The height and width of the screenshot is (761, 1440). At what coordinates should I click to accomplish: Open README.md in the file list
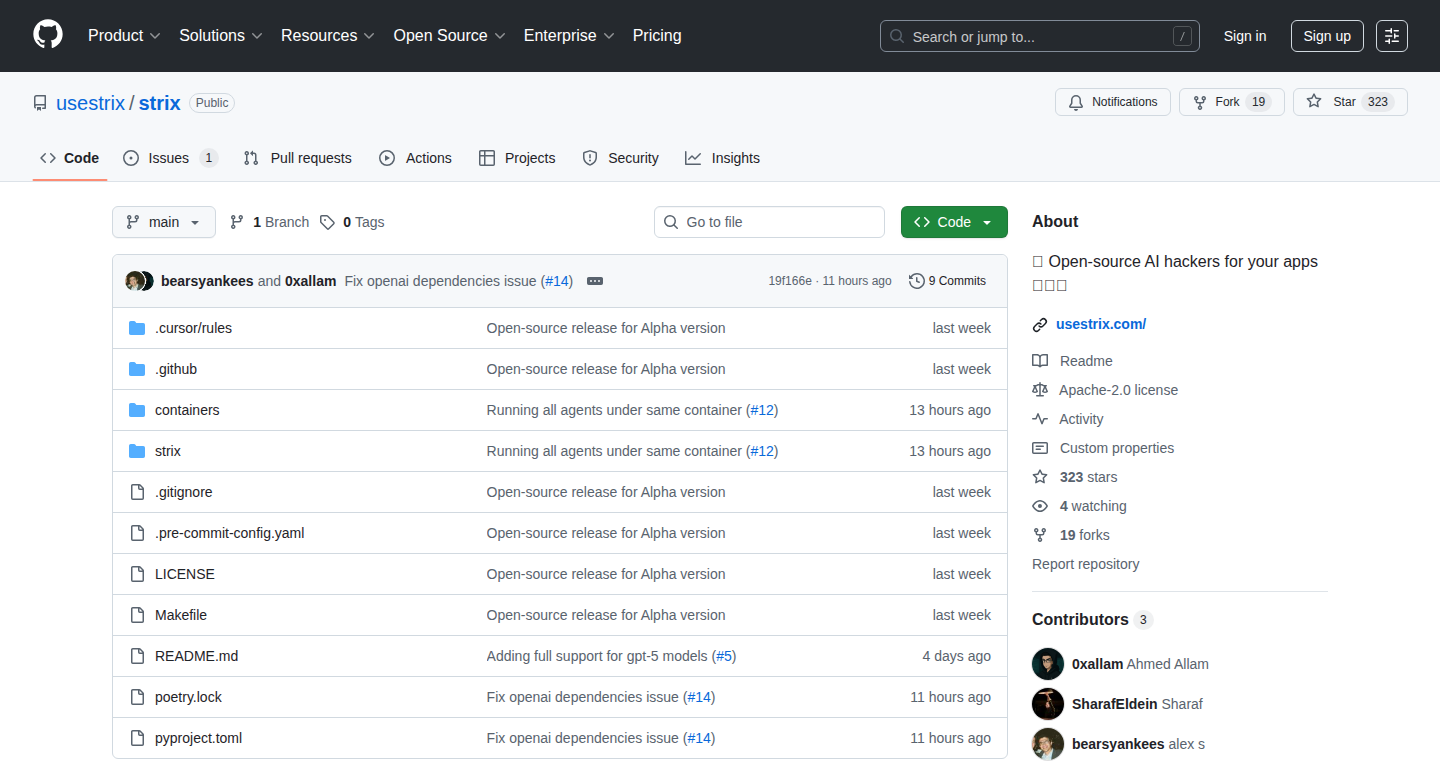tap(197, 656)
